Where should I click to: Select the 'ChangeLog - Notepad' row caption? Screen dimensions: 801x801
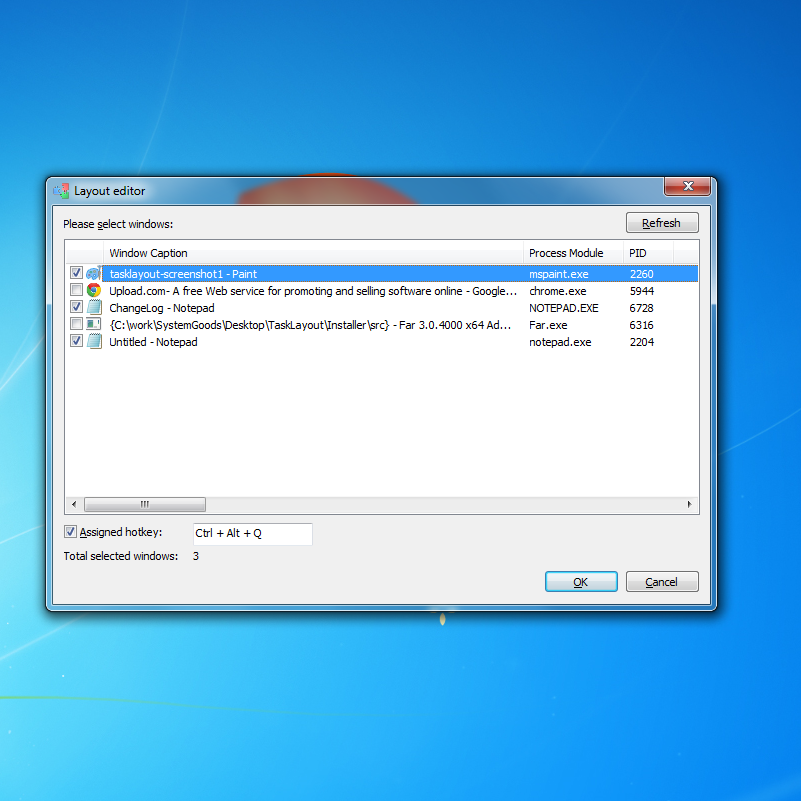(162, 308)
